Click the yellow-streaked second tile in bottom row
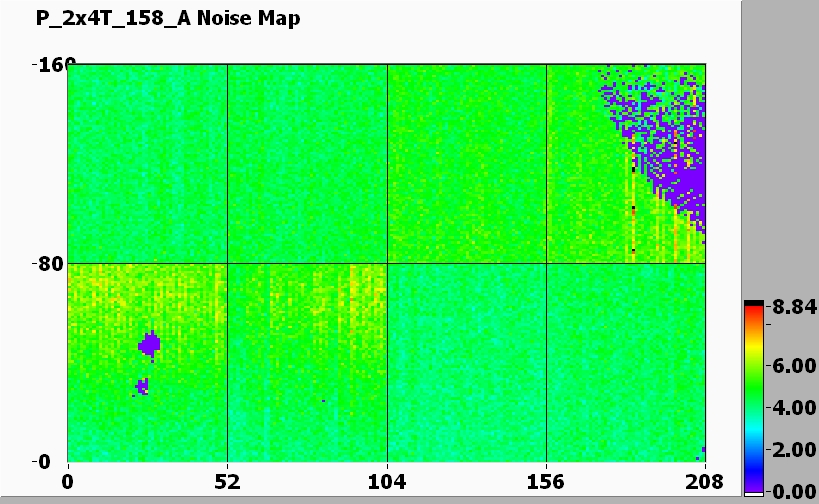Image resolution: width=819 pixels, height=504 pixels. pos(307,362)
